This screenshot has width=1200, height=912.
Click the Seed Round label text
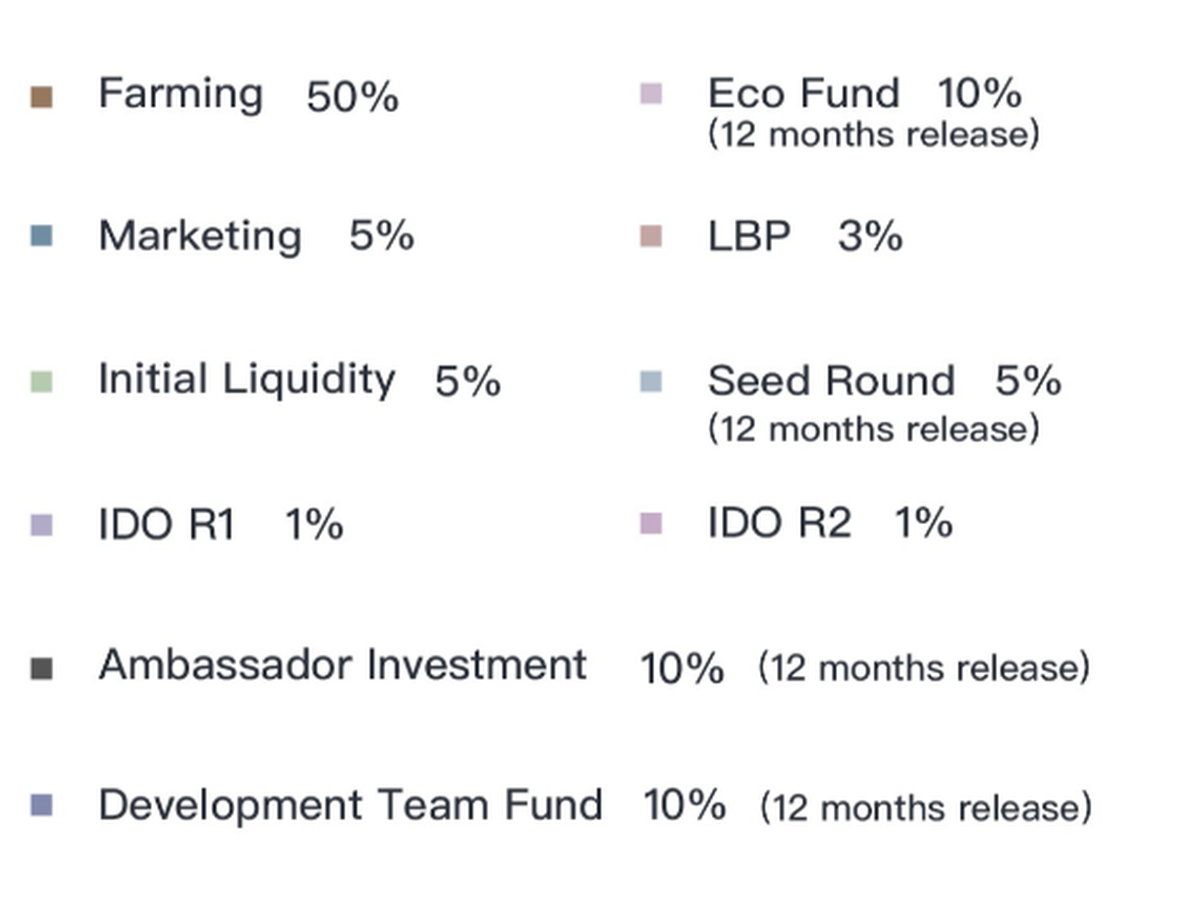click(830, 381)
